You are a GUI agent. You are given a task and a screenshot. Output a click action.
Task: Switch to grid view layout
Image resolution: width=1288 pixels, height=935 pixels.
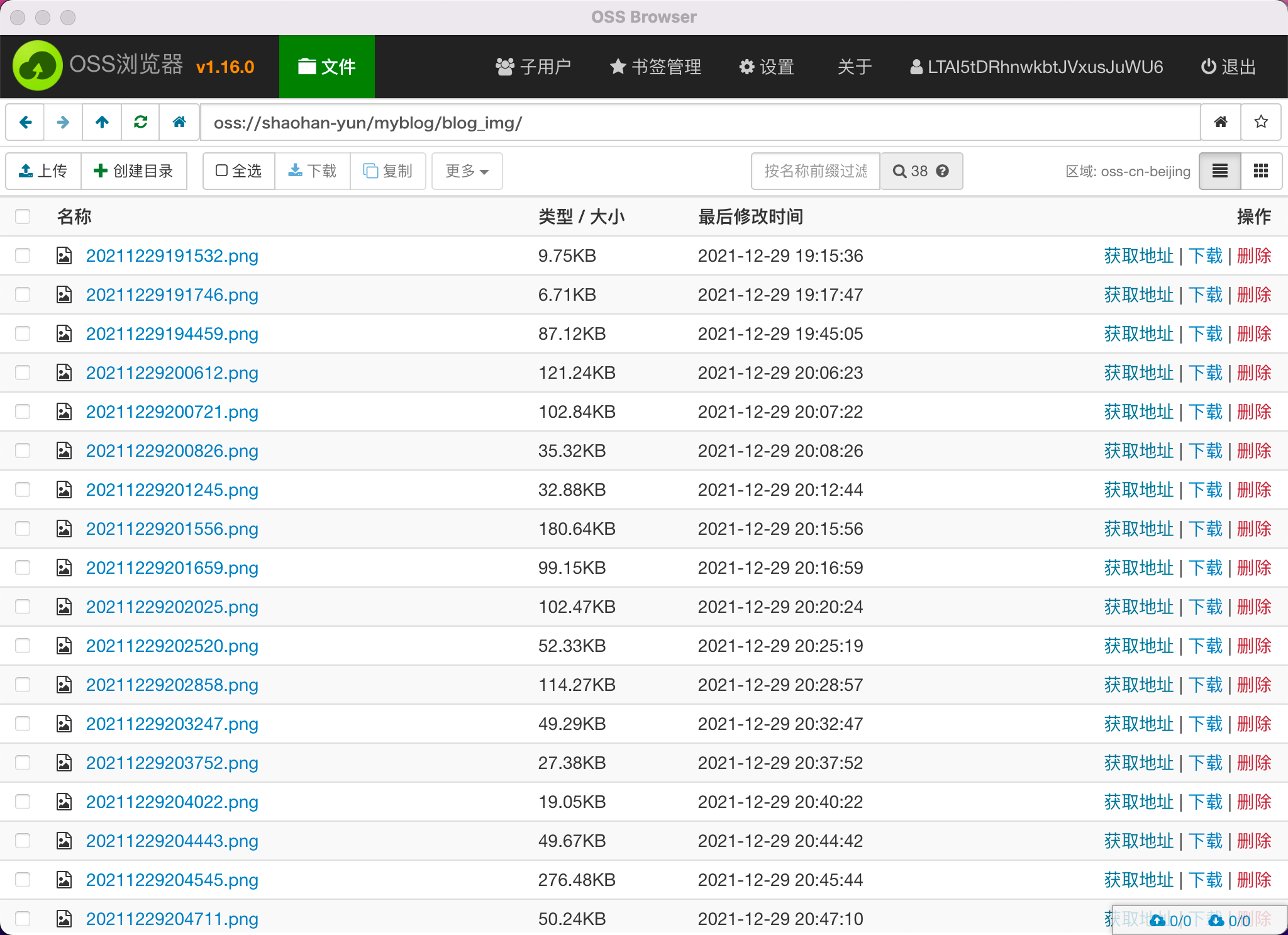(x=1260, y=171)
